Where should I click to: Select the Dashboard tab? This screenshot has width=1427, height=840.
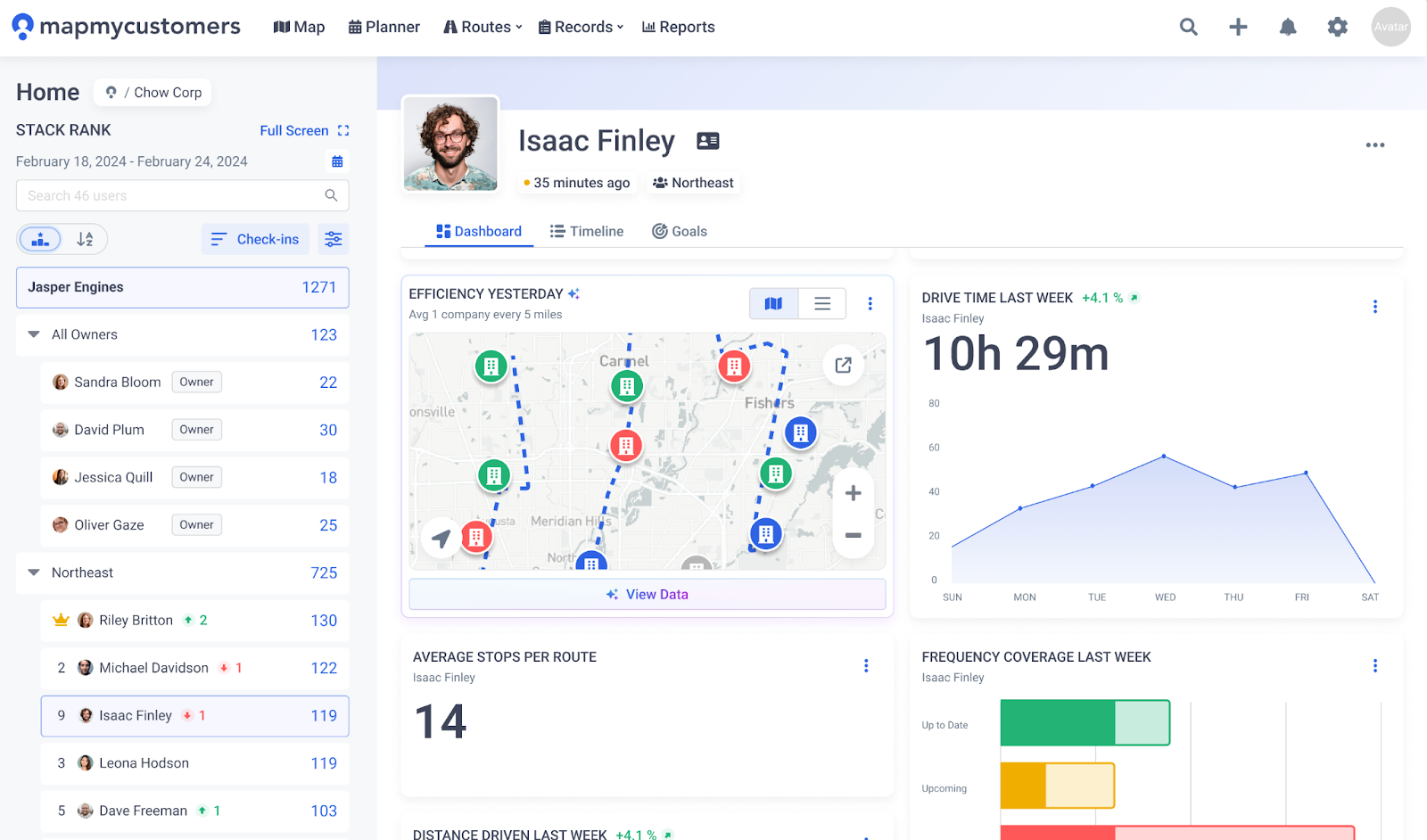tap(479, 231)
